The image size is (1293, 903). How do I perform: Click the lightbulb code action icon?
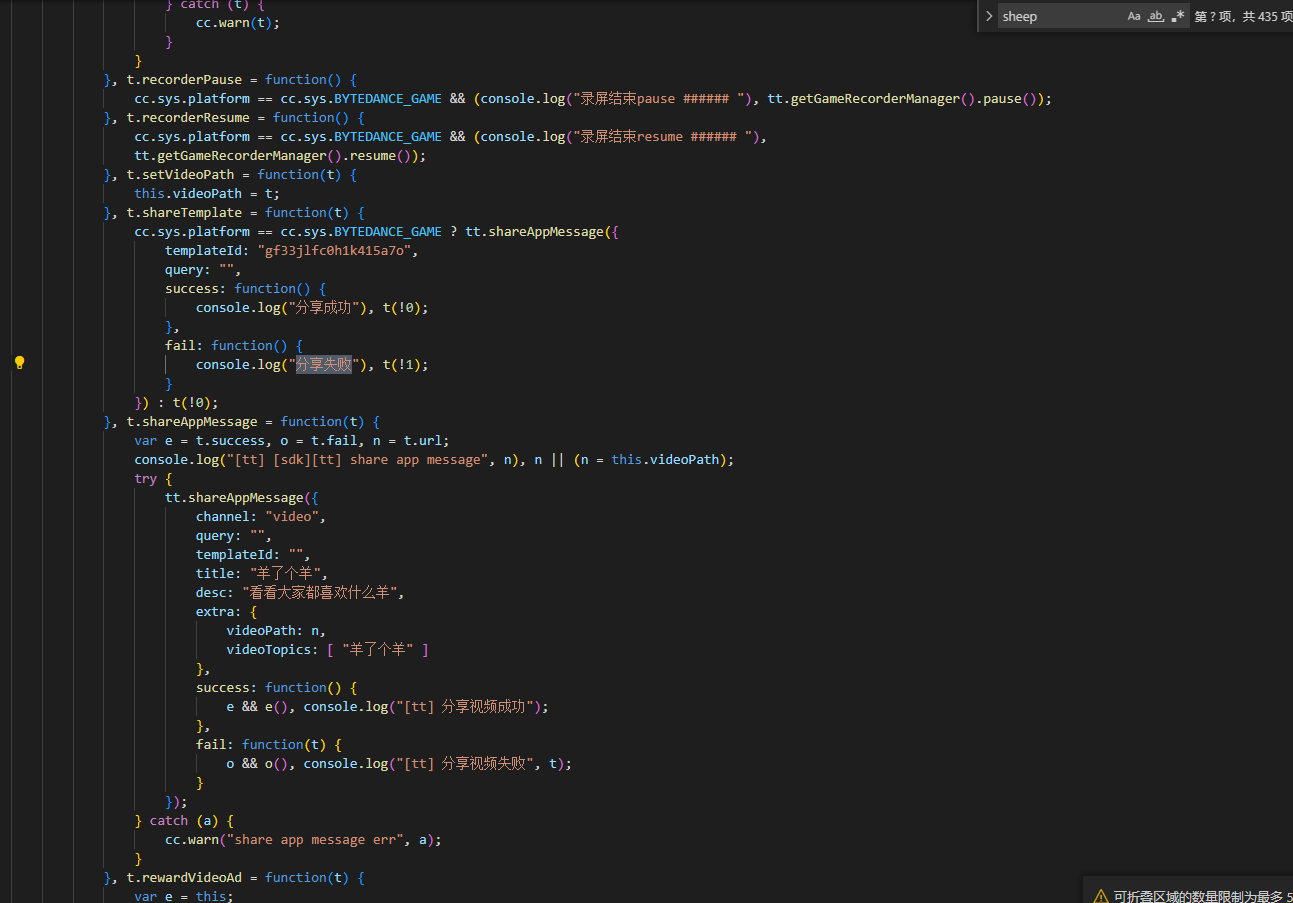tap(19, 363)
